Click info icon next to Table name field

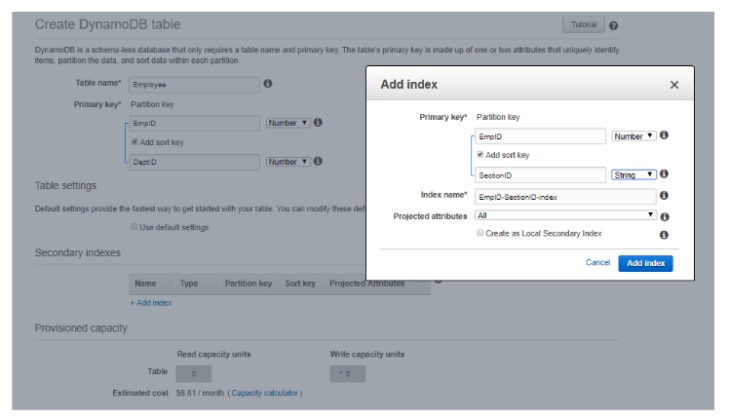(268, 84)
